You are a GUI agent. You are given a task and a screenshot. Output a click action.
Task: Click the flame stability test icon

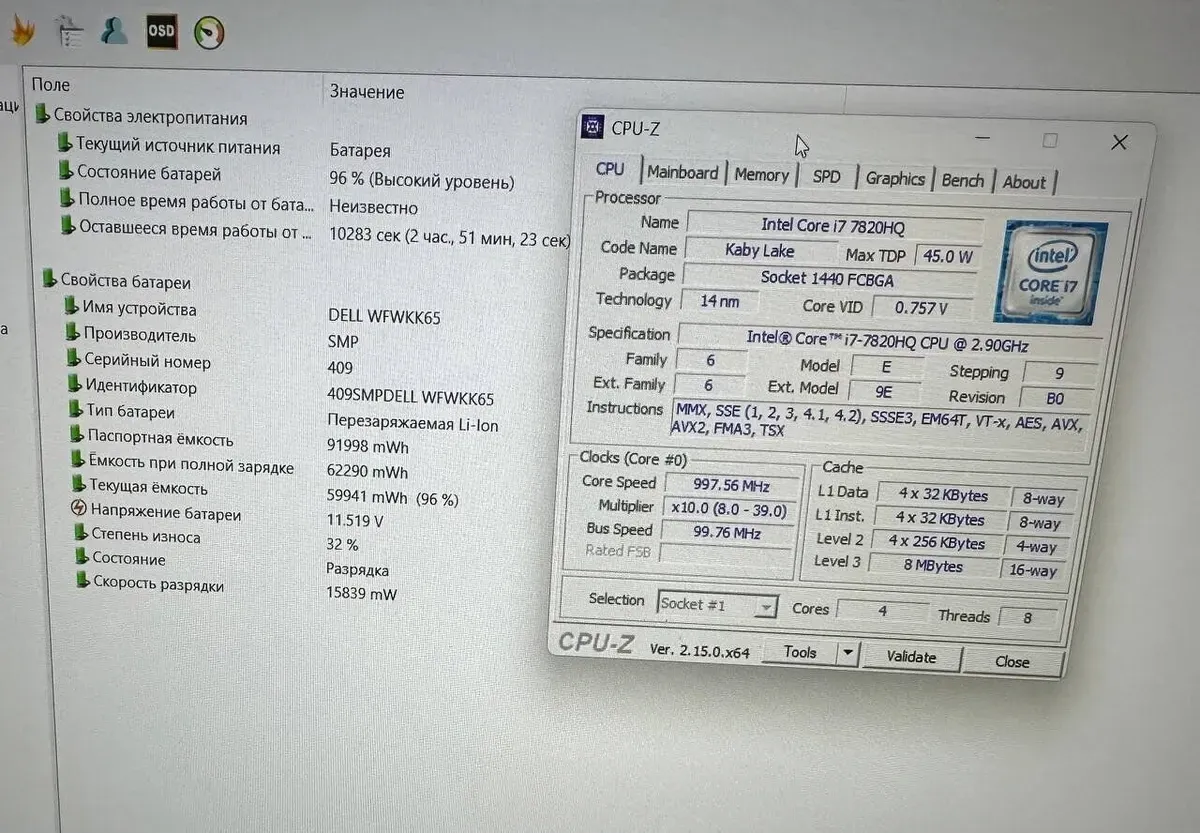(x=20, y=31)
